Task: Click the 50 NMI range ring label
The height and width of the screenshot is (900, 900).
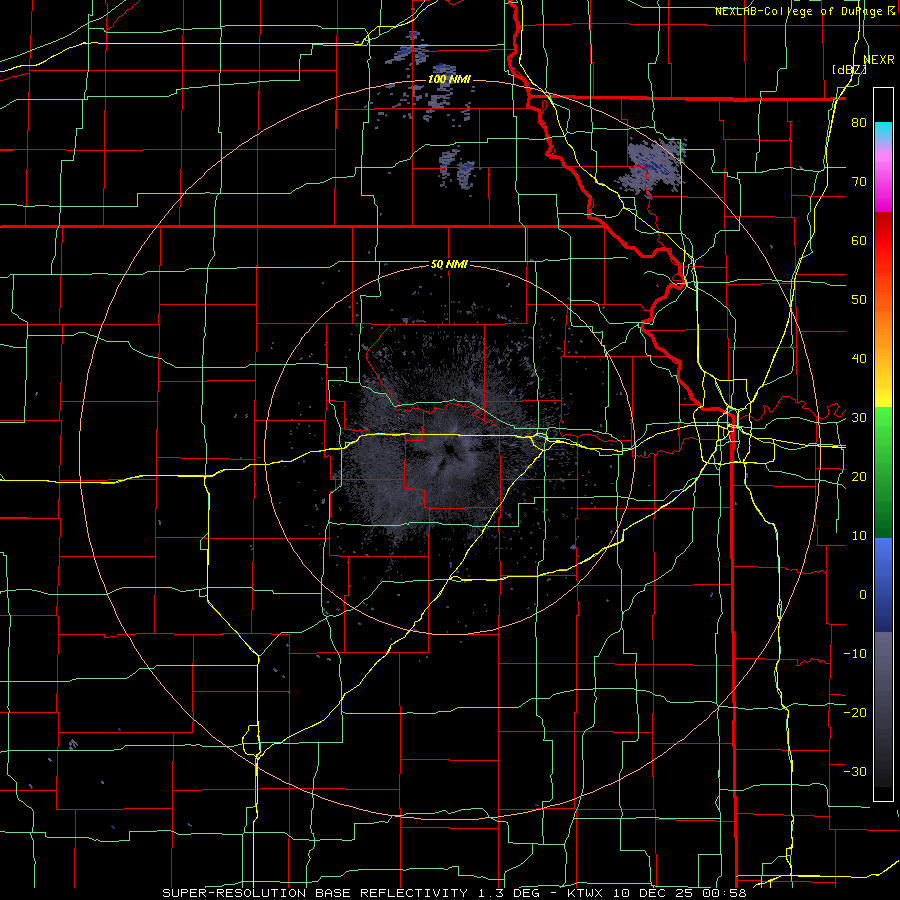Action: pyautogui.click(x=449, y=264)
